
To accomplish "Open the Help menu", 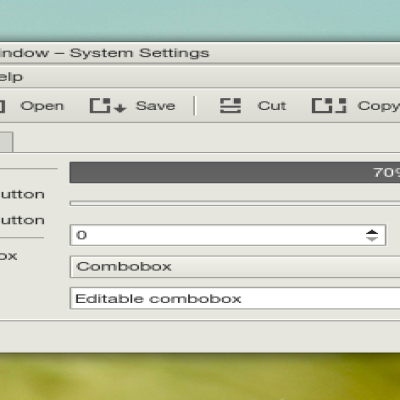I will coord(11,77).
